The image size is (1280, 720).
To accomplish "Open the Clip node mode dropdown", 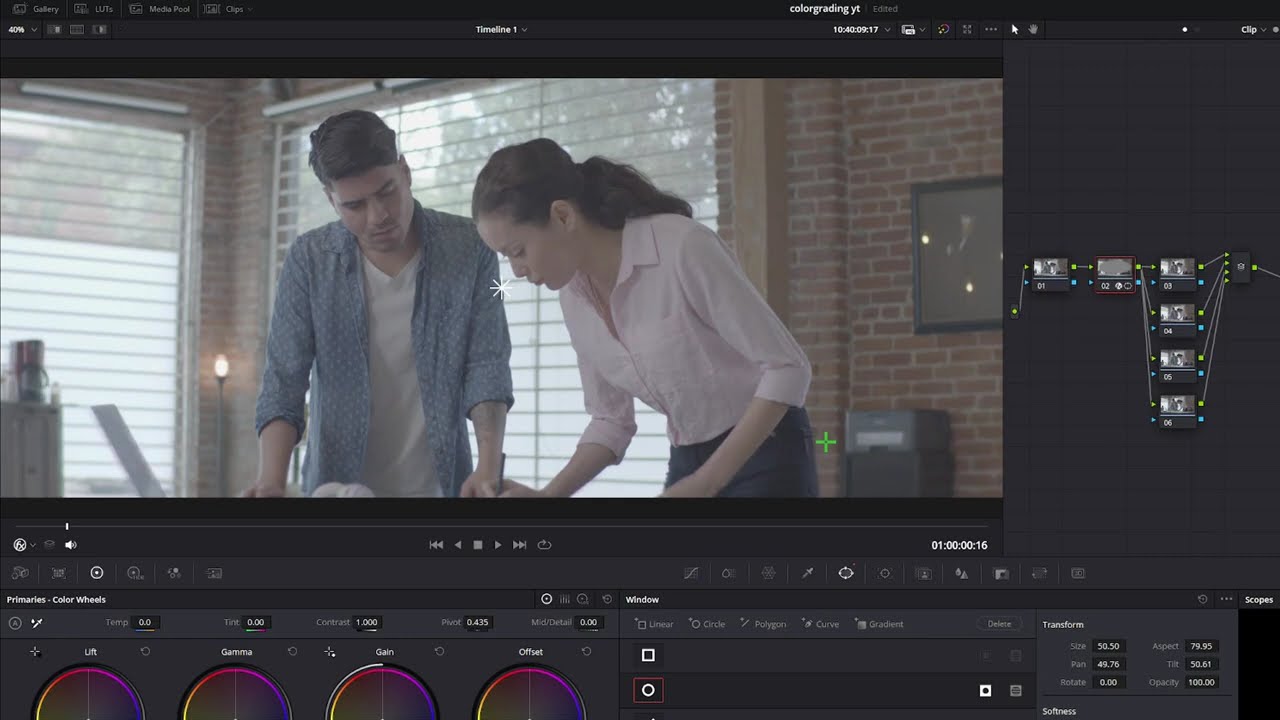I will click(x=1254, y=29).
